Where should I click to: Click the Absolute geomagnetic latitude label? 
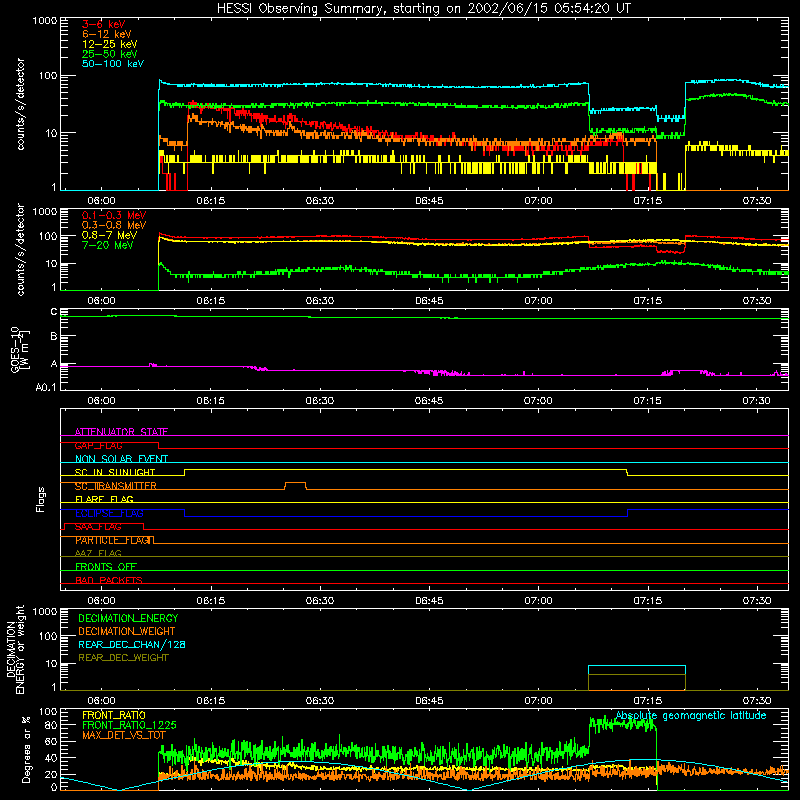[x=691, y=715]
